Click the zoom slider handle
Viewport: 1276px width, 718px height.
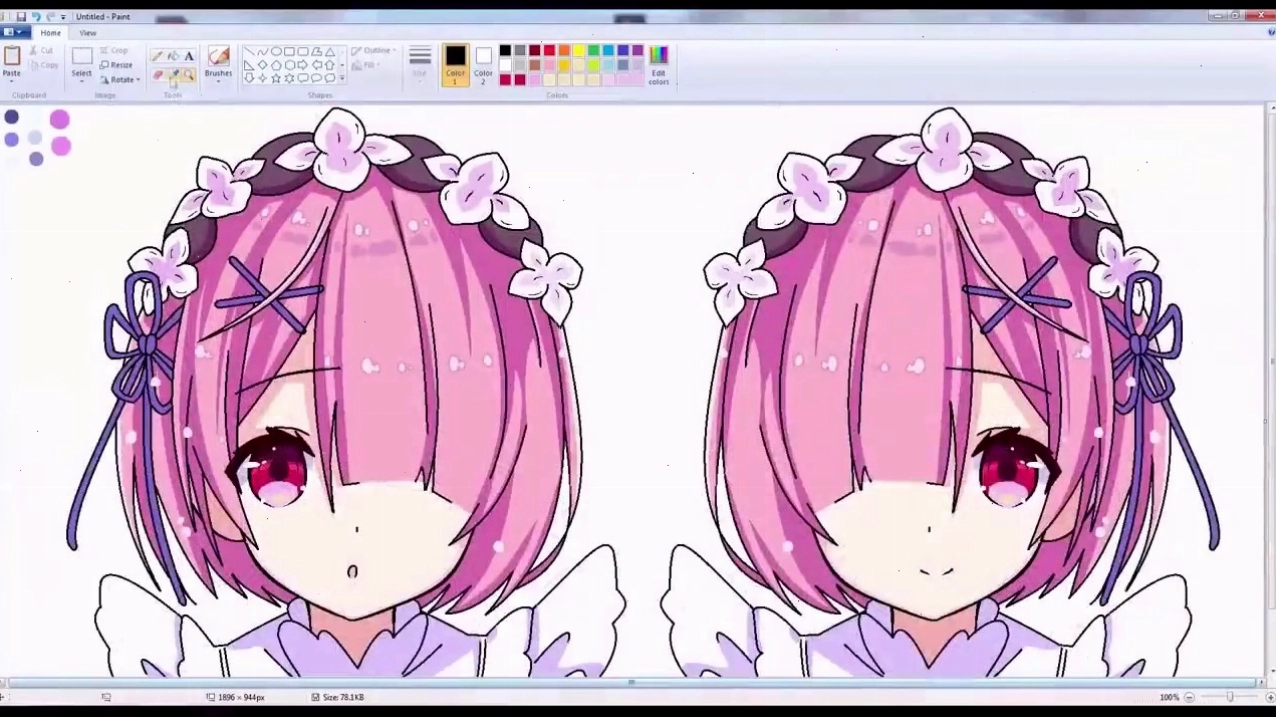[x=1229, y=697]
